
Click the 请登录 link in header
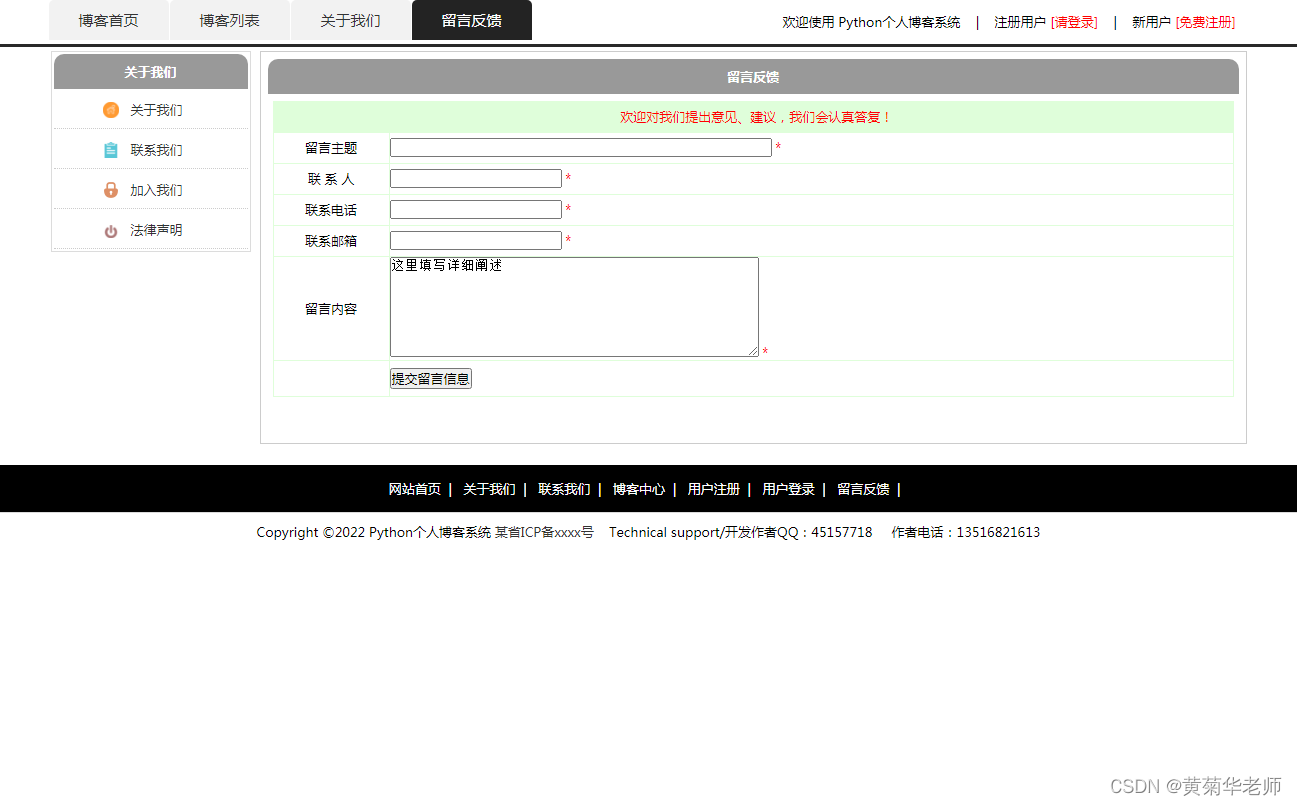pyautogui.click(x=1074, y=22)
